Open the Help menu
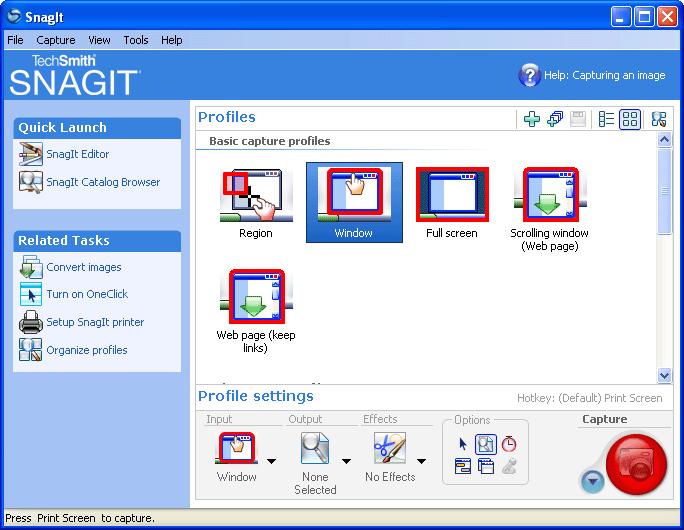This screenshot has height=530, width=684. pyautogui.click(x=171, y=40)
